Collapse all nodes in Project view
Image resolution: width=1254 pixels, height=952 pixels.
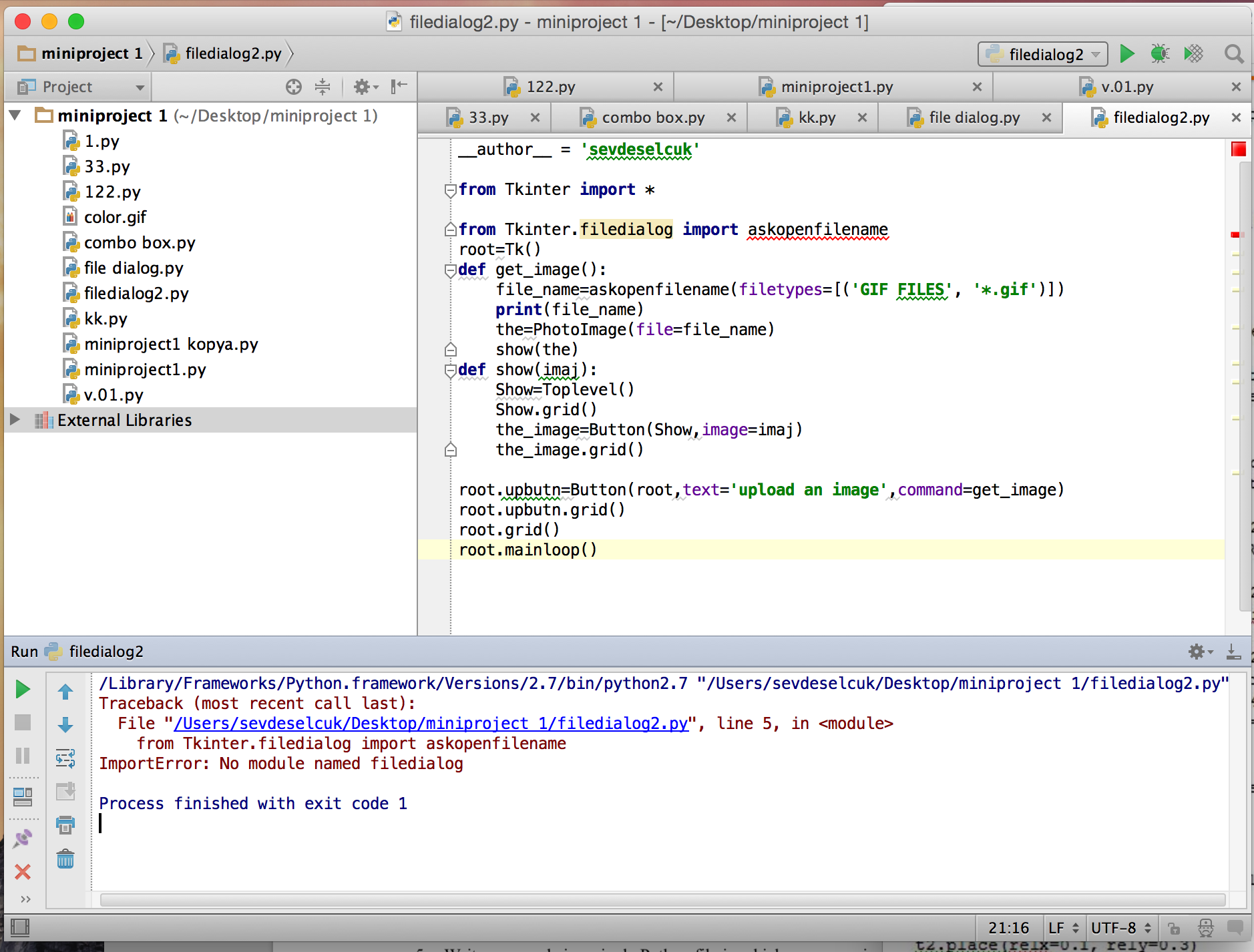click(x=323, y=86)
